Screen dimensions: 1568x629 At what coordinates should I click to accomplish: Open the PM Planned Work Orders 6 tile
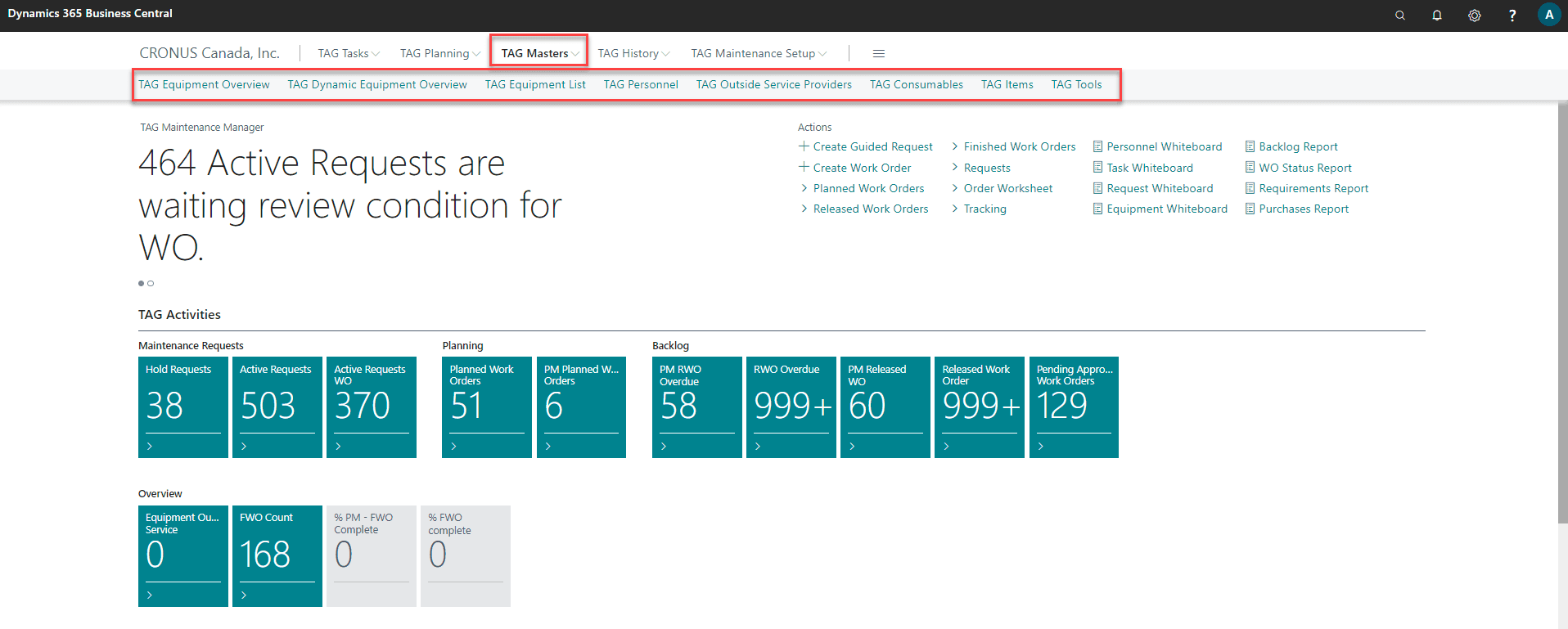[581, 407]
